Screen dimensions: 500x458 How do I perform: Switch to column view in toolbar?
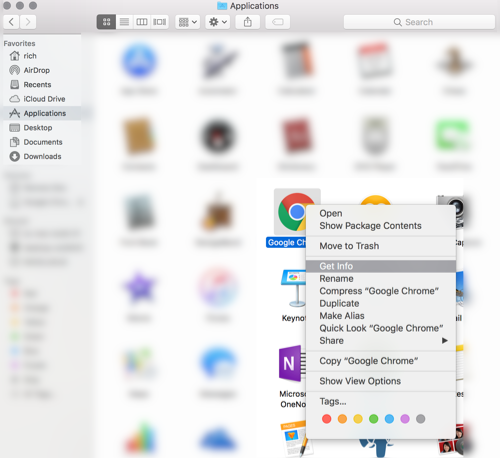point(142,22)
